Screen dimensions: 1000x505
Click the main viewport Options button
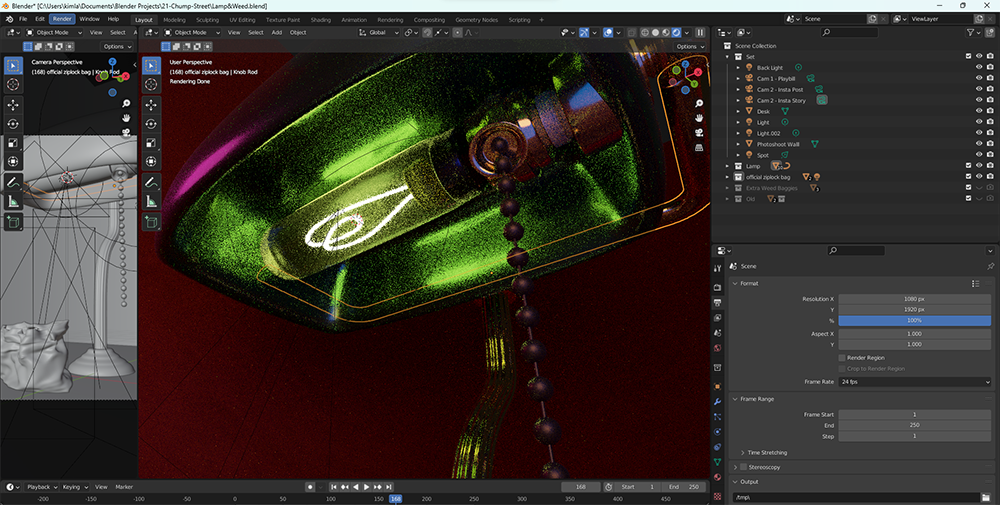click(690, 47)
